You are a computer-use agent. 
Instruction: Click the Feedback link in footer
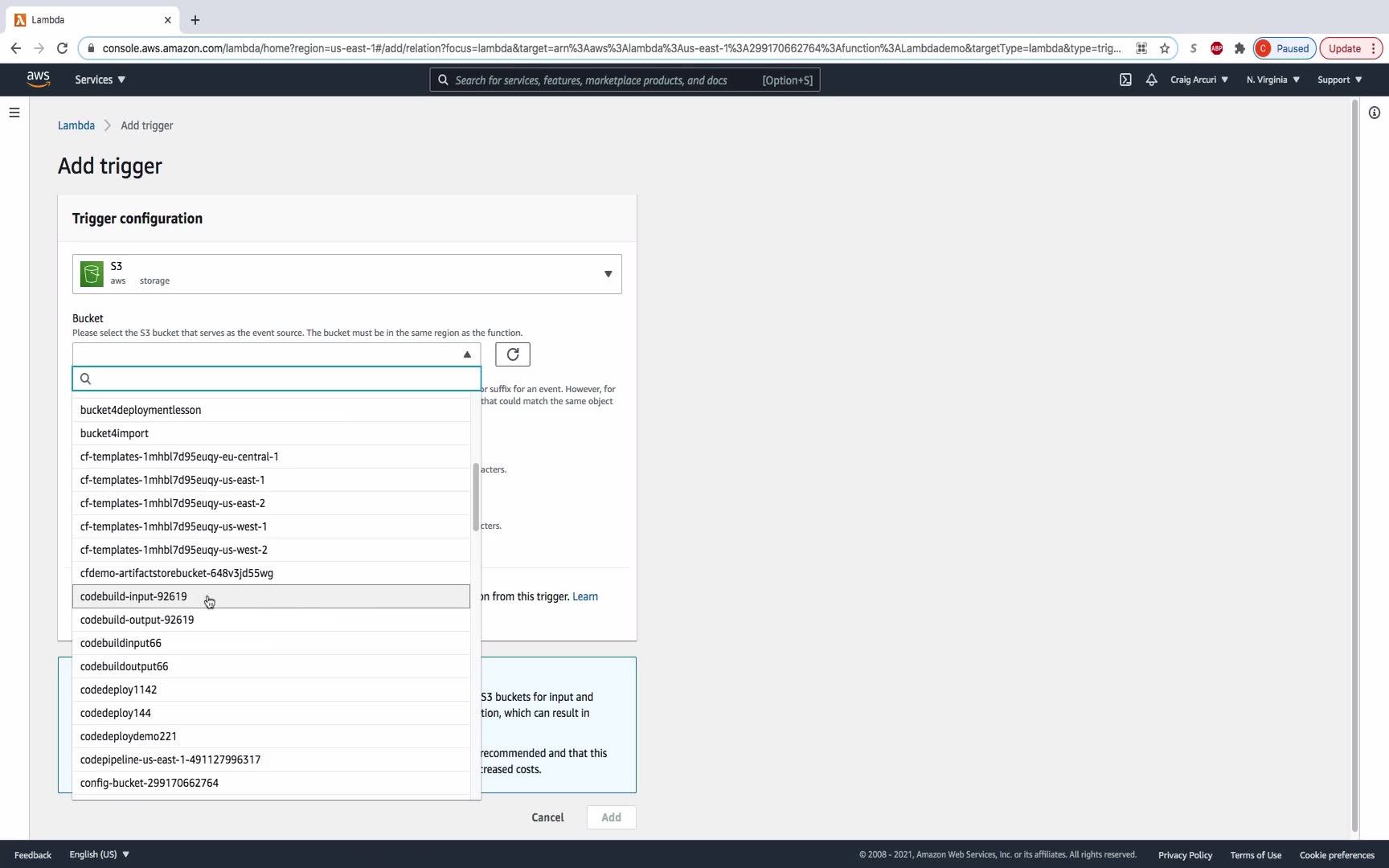click(33, 854)
